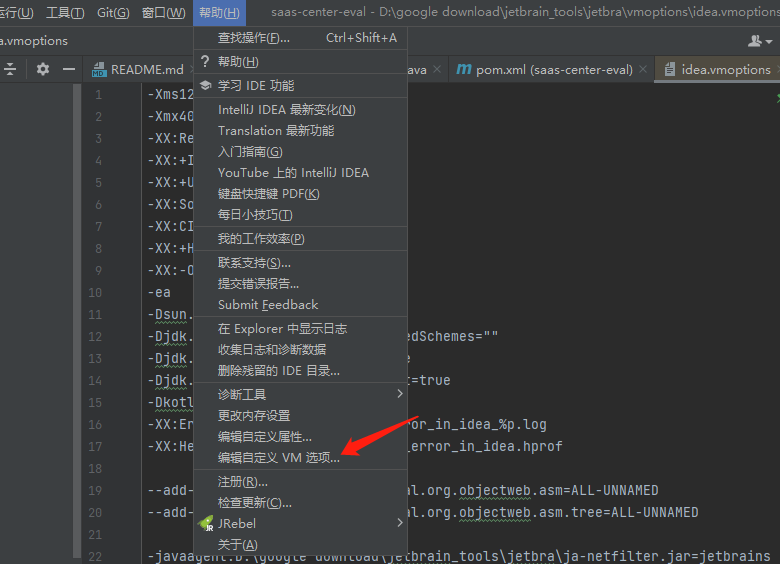Open the 窗口(W) menu
Viewport: 780px width, 564px height.
(164, 12)
